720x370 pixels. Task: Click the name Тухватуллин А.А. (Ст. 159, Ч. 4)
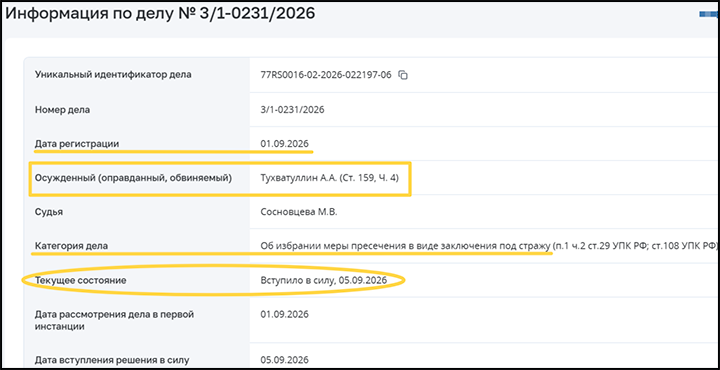[x=330, y=178]
